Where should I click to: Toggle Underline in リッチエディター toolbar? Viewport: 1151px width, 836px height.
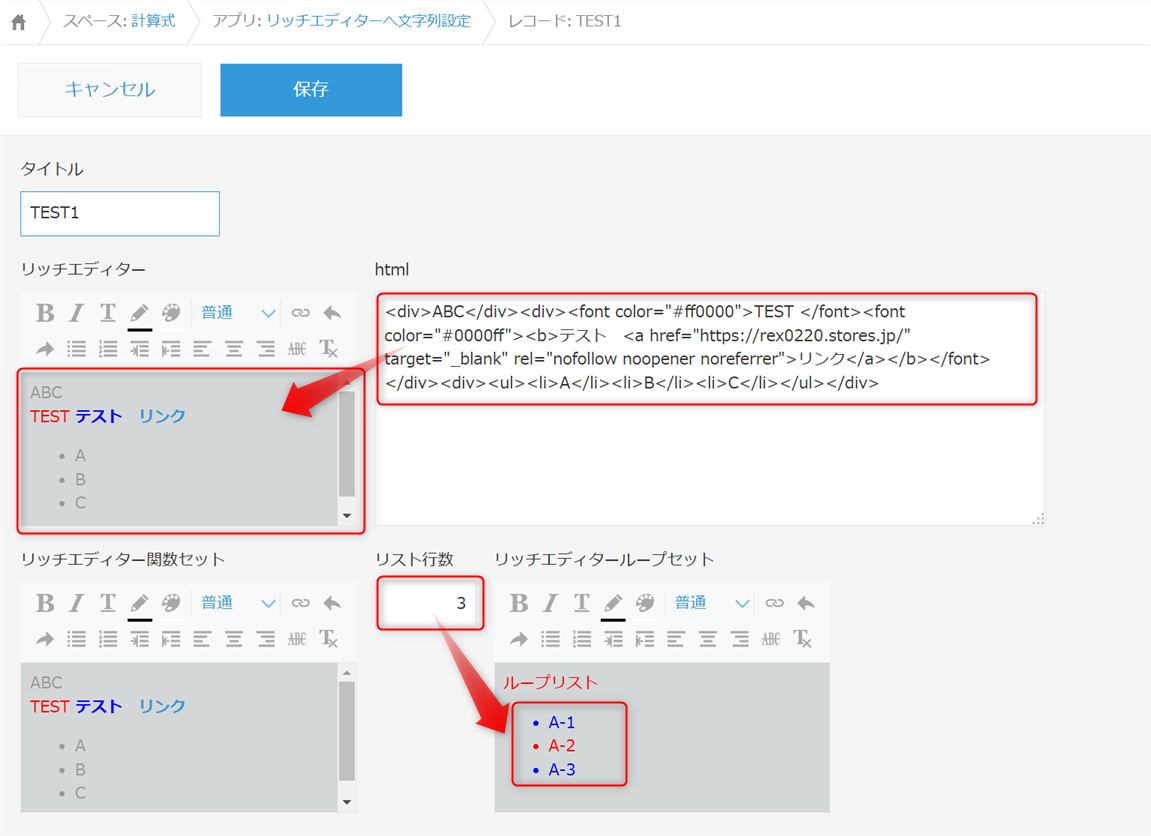108,313
